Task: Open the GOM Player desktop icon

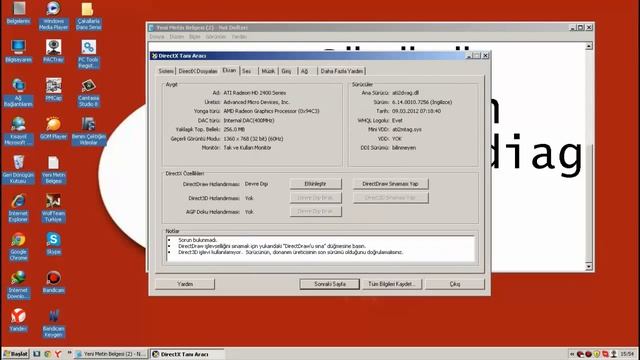Action: 53,128
